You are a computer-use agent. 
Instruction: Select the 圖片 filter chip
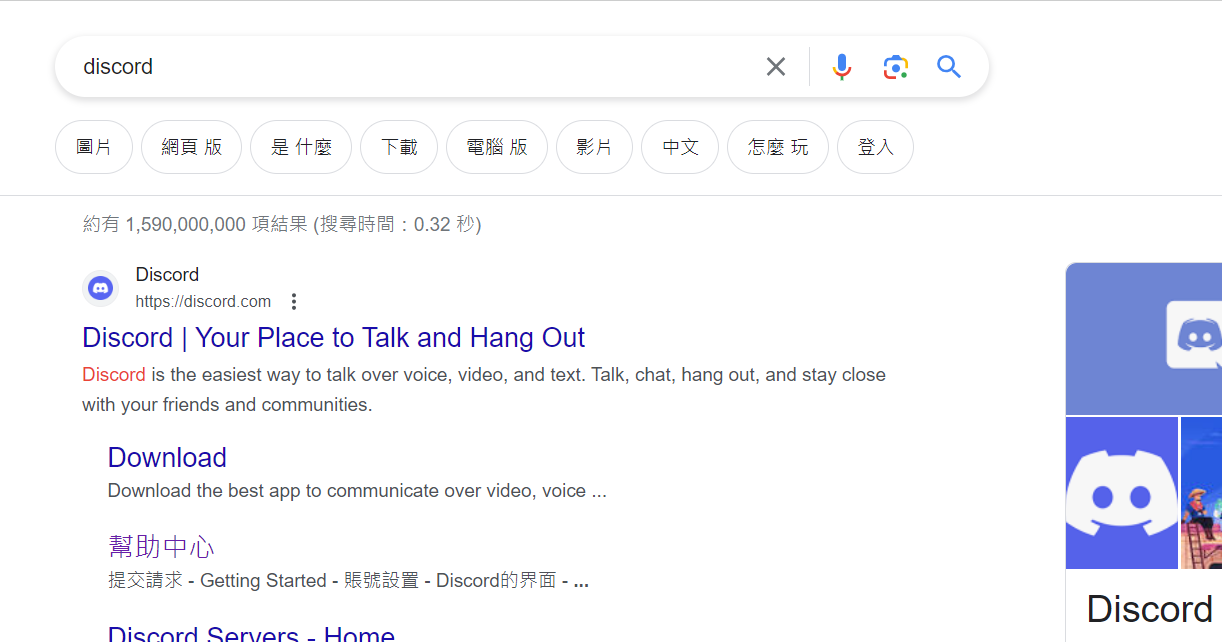pyautogui.click(x=94, y=147)
